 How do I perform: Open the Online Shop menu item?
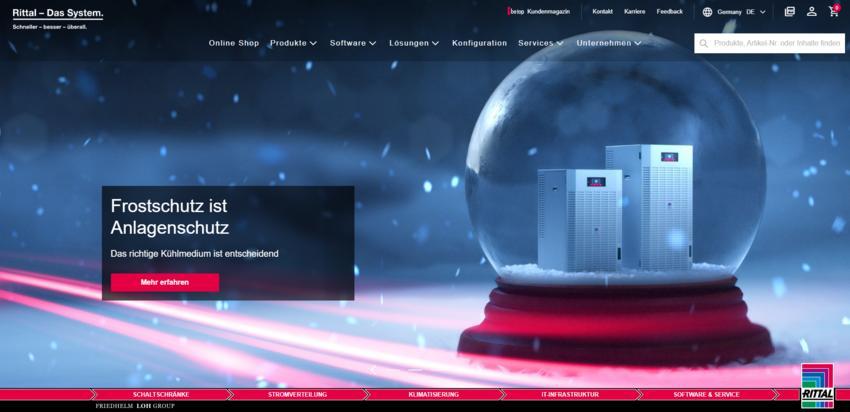click(x=234, y=43)
